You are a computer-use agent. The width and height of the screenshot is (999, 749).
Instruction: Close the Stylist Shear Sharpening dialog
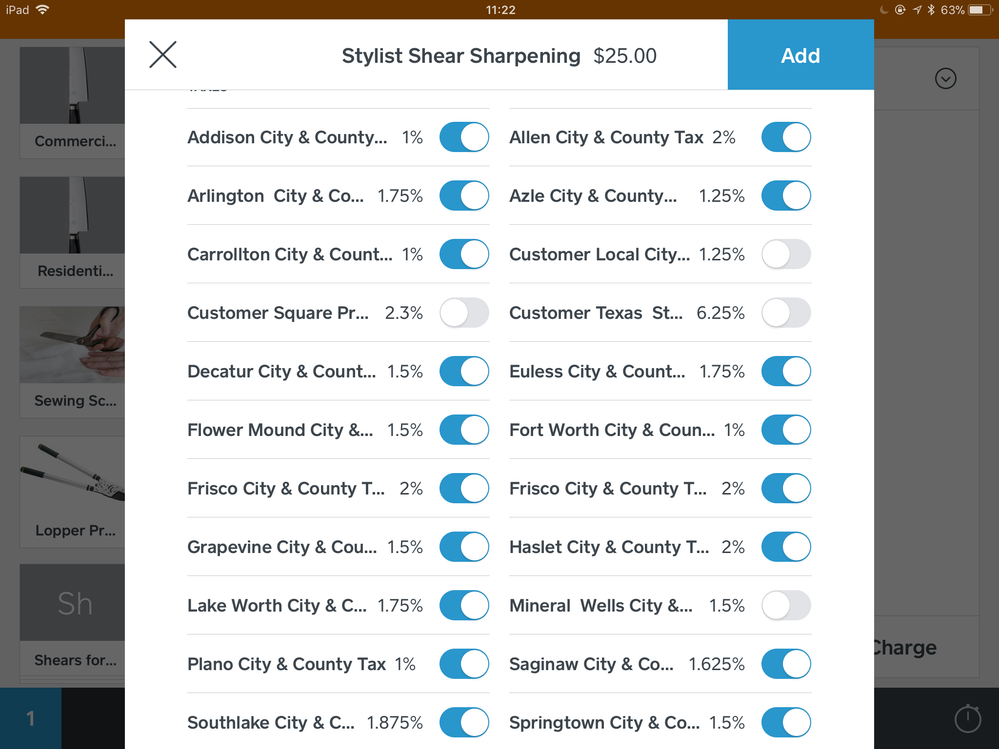163,55
